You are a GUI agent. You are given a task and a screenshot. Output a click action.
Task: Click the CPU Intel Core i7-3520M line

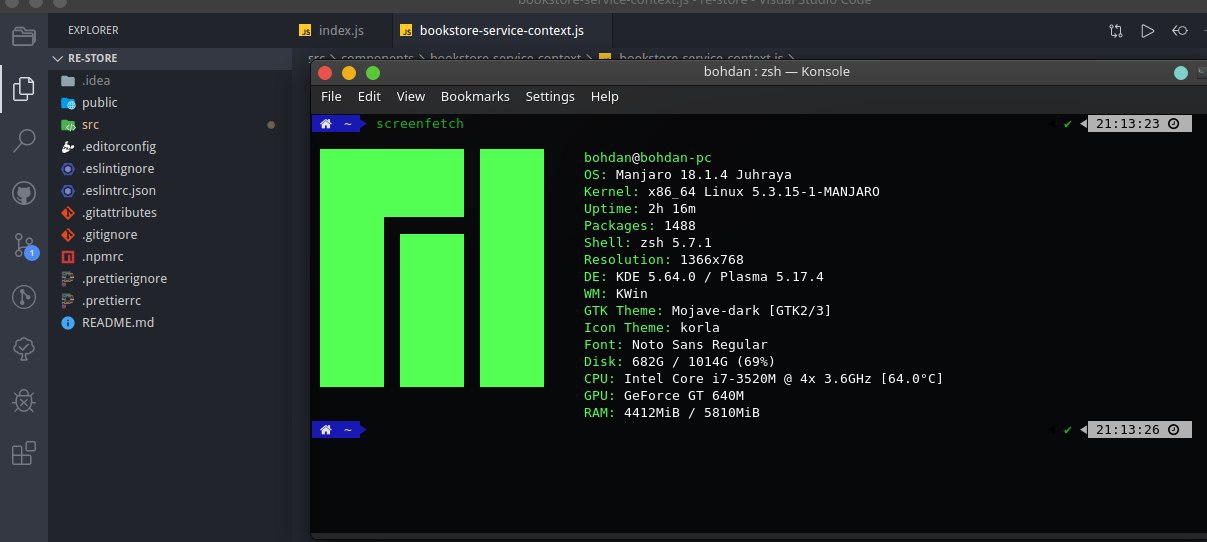764,379
